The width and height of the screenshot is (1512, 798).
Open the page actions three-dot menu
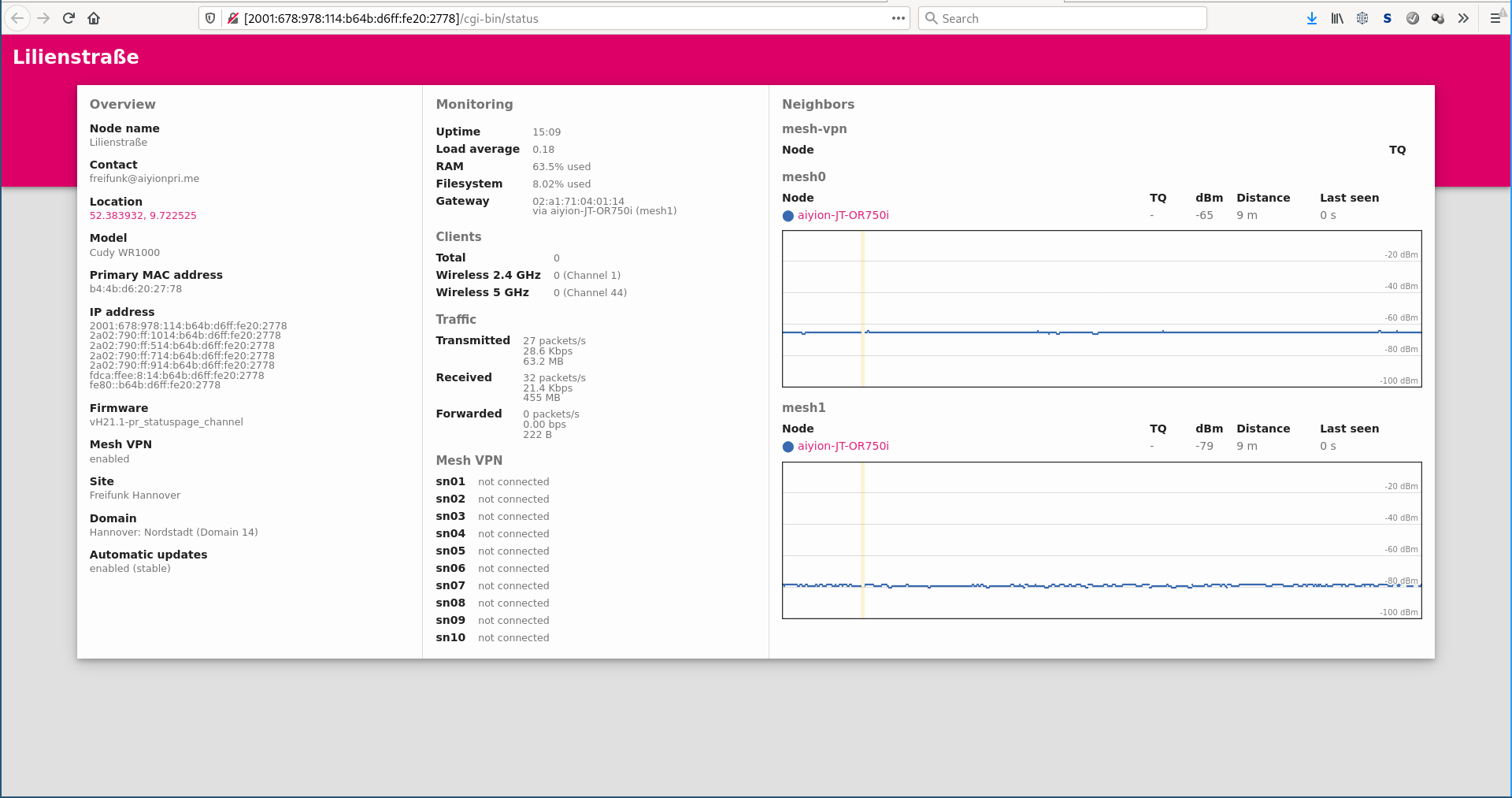point(898,18)
